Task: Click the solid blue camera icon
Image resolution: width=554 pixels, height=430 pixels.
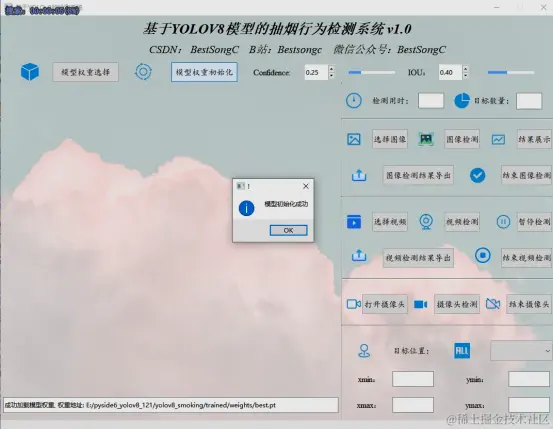Action: coord(420,304)
